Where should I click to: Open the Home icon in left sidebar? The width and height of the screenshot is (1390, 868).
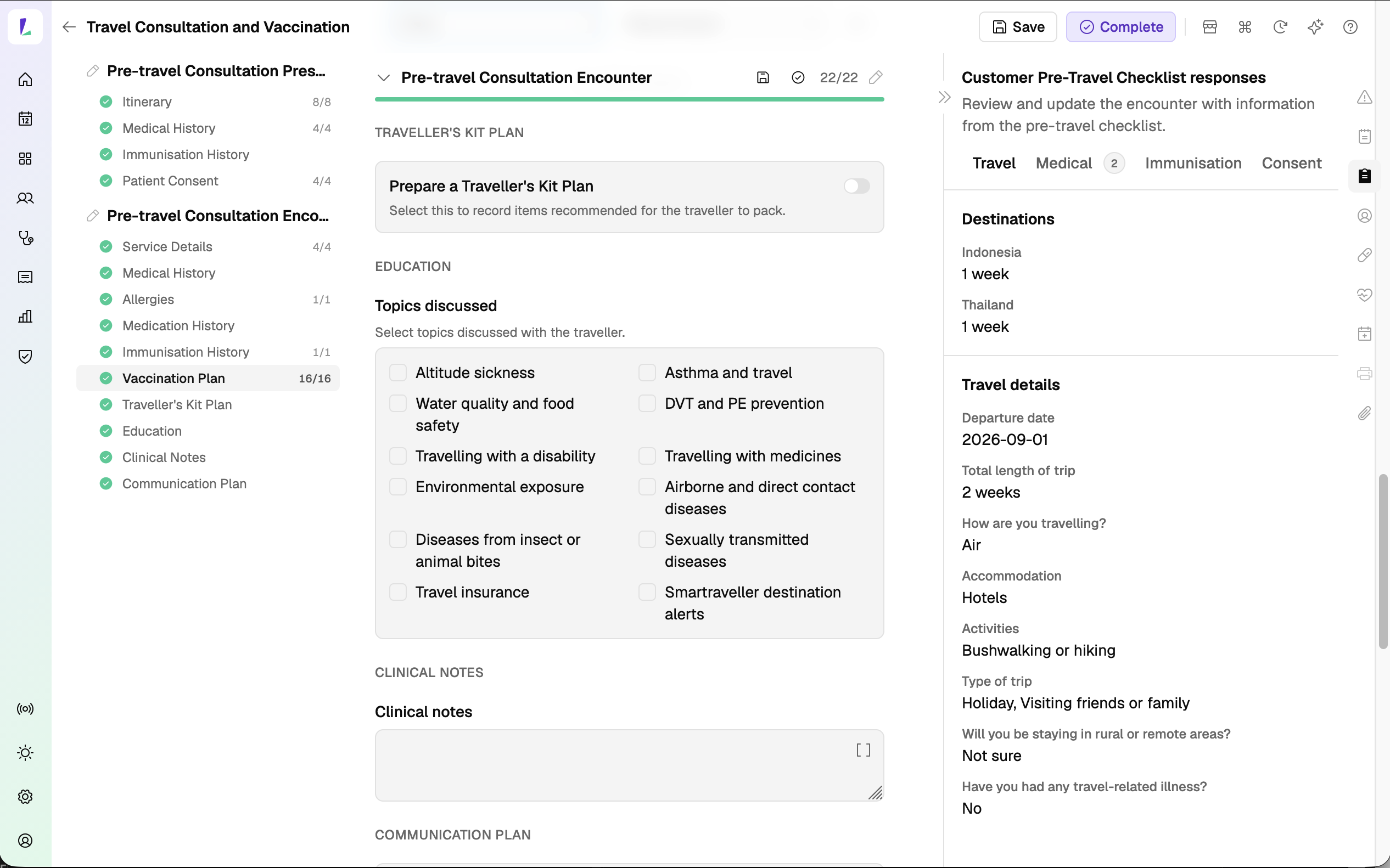click(25, 79)
